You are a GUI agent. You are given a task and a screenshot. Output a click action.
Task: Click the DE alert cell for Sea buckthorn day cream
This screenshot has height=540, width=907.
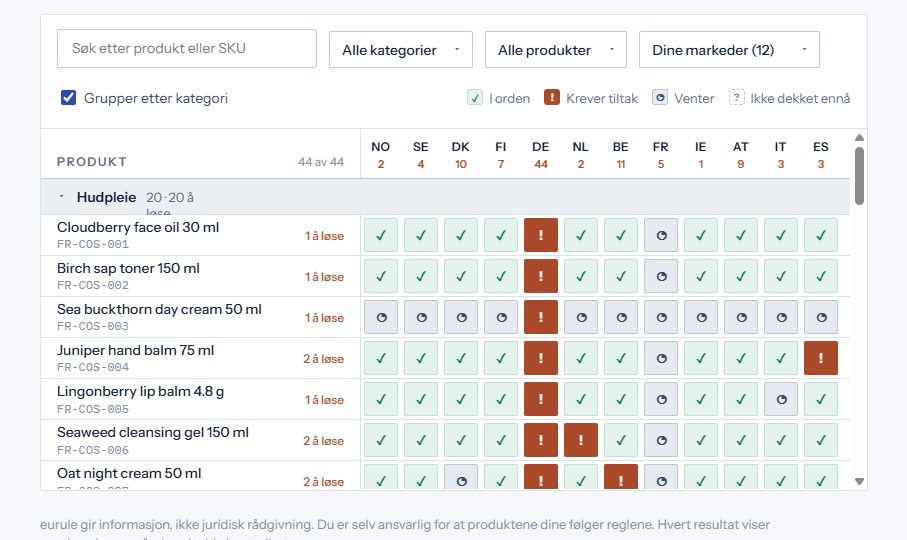pyautogui.click(x=541, y=317)
